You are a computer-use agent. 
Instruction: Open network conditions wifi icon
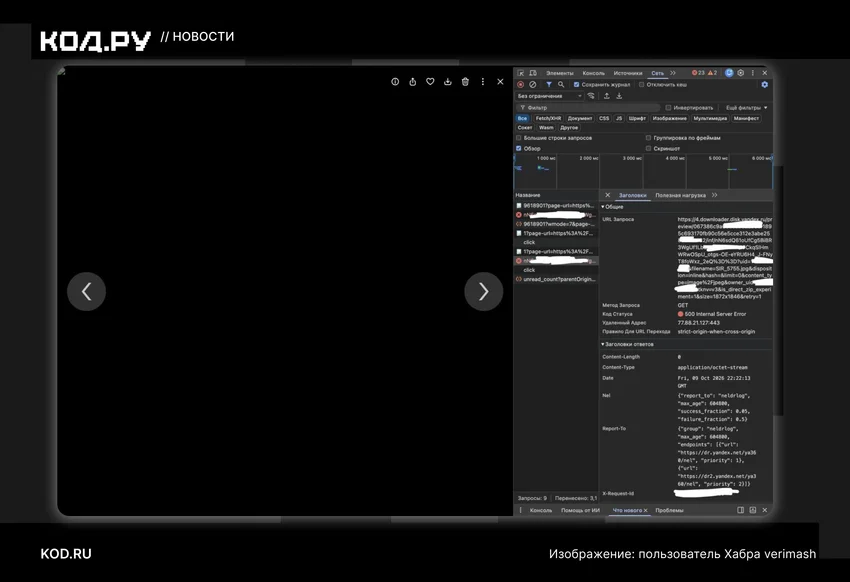point(591,96)
